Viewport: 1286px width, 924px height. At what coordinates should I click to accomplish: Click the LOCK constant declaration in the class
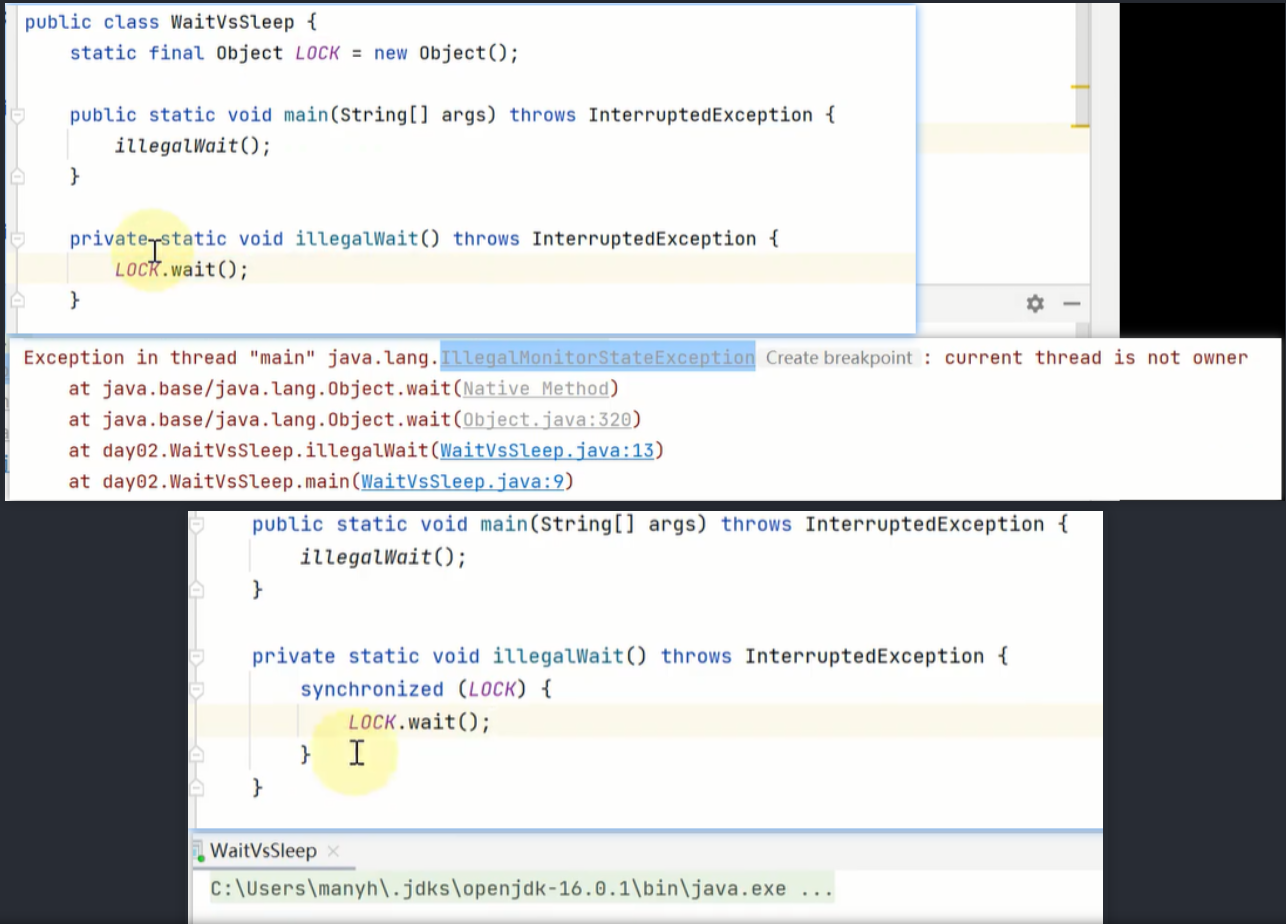click(x=317, y=53)
